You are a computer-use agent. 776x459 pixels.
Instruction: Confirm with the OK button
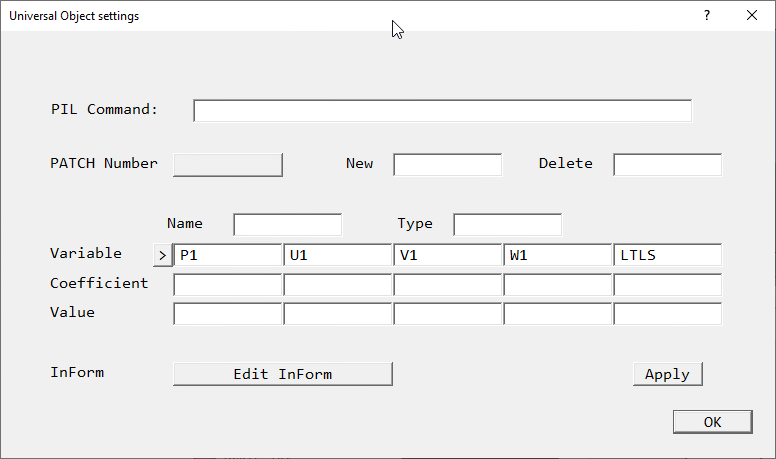tap(712, 422)
